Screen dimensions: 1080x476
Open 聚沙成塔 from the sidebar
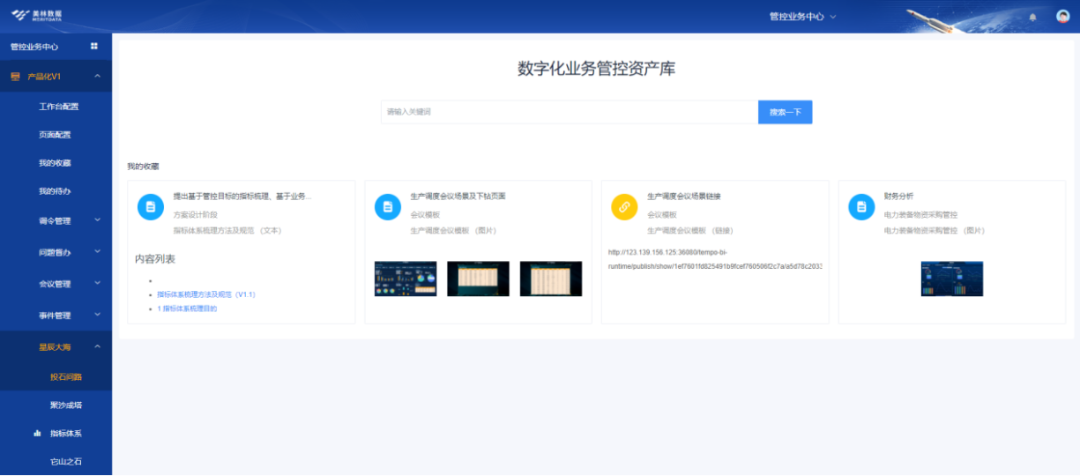[66, 405]
